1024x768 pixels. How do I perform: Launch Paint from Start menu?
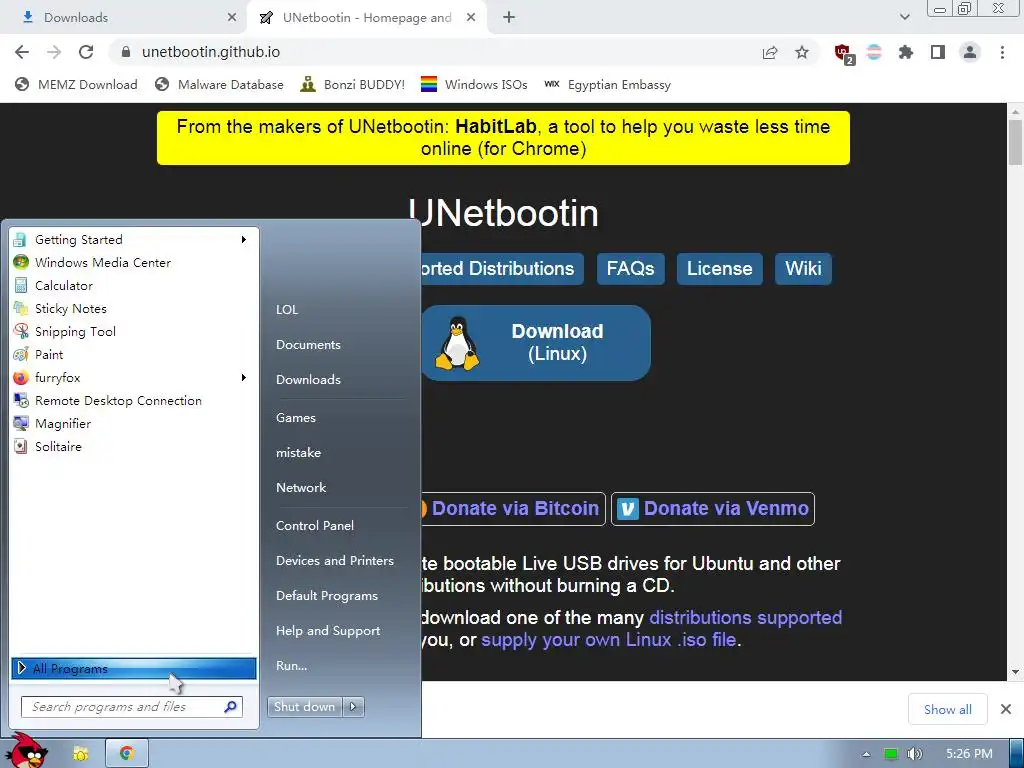pos(134,355)
